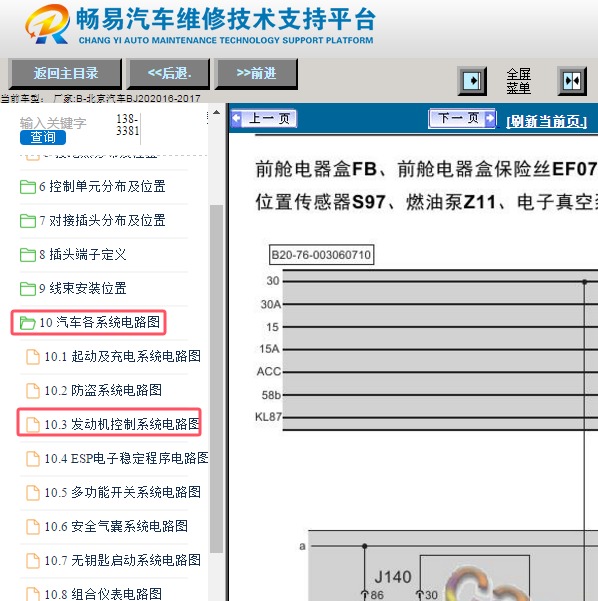598x601 pixels.
Task: Go back with the <<后退 button
Action: pyautogui.click(x=169, y=73)
